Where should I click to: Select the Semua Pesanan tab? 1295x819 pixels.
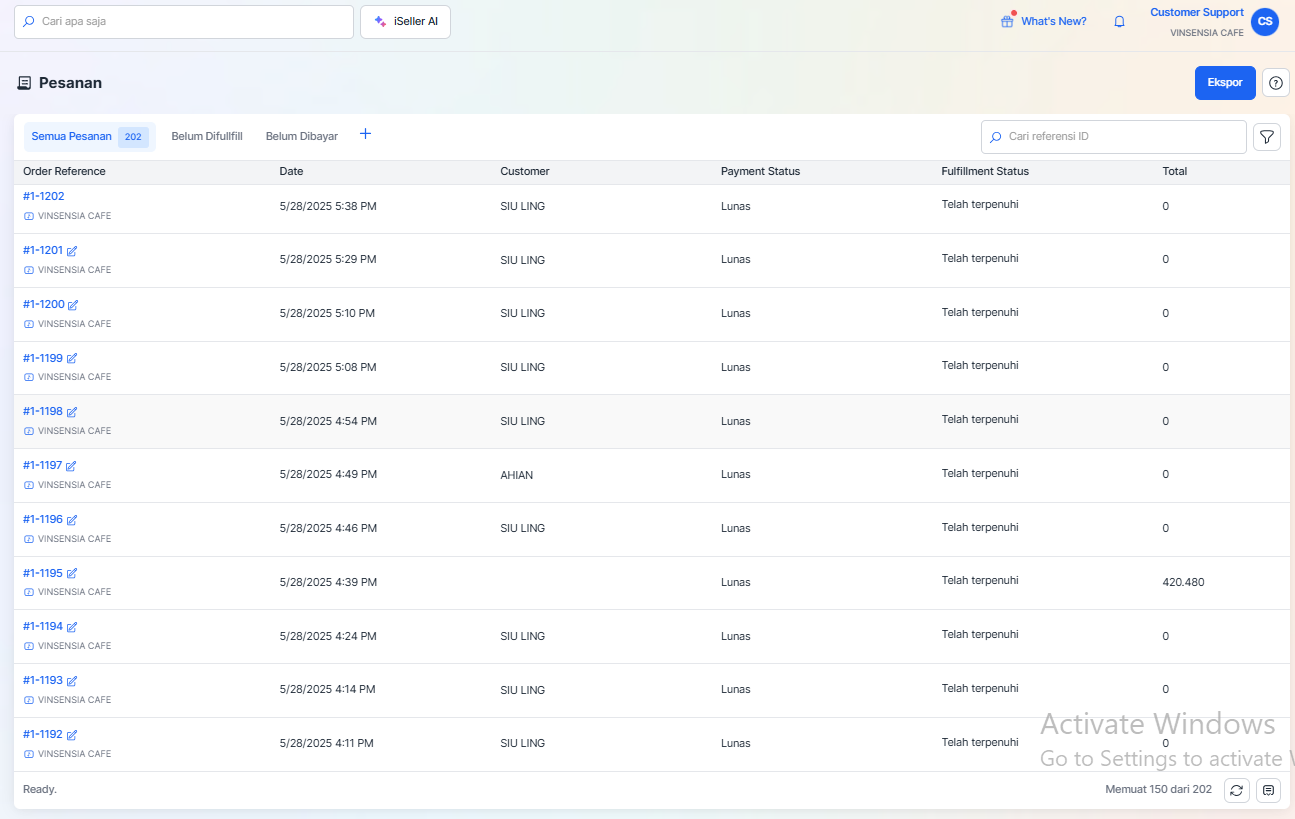(x=71, y=136)
